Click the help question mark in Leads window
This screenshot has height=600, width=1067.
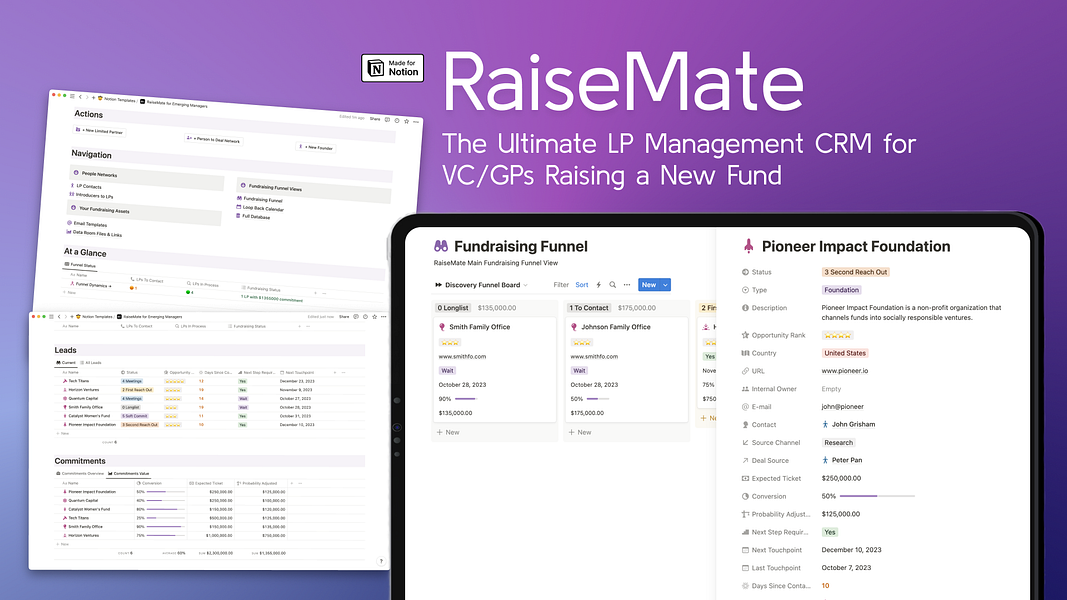[381, 561]
